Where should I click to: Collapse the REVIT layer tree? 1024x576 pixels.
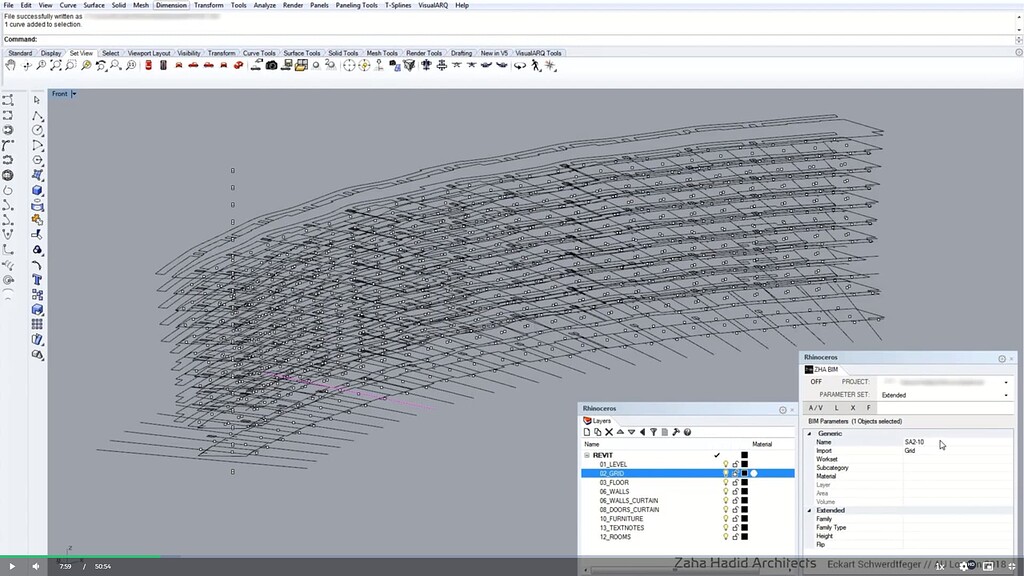point(587,455)
